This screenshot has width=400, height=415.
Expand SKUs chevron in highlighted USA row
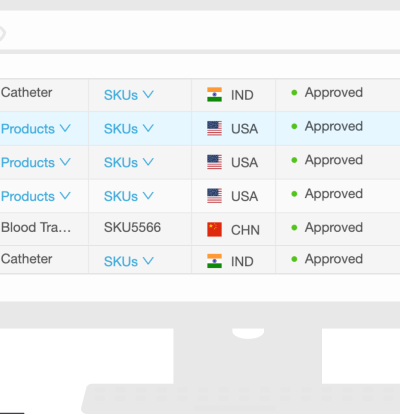pyautogui.click(x=148, y=128)
